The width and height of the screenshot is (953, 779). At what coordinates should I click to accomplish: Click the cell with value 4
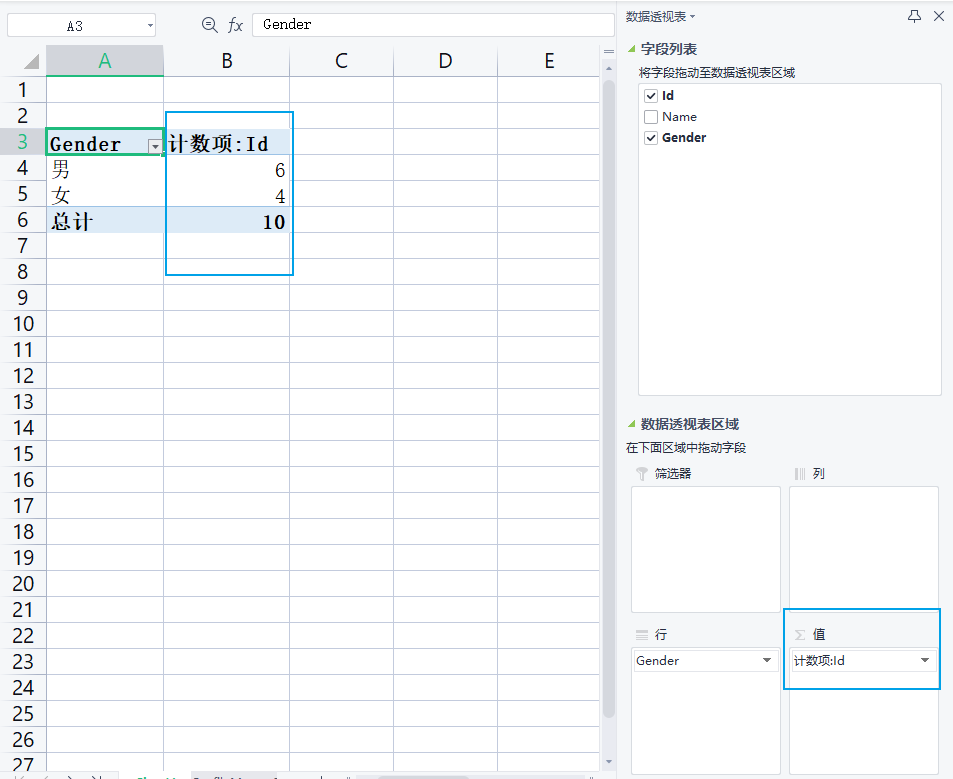click(227, 194)
